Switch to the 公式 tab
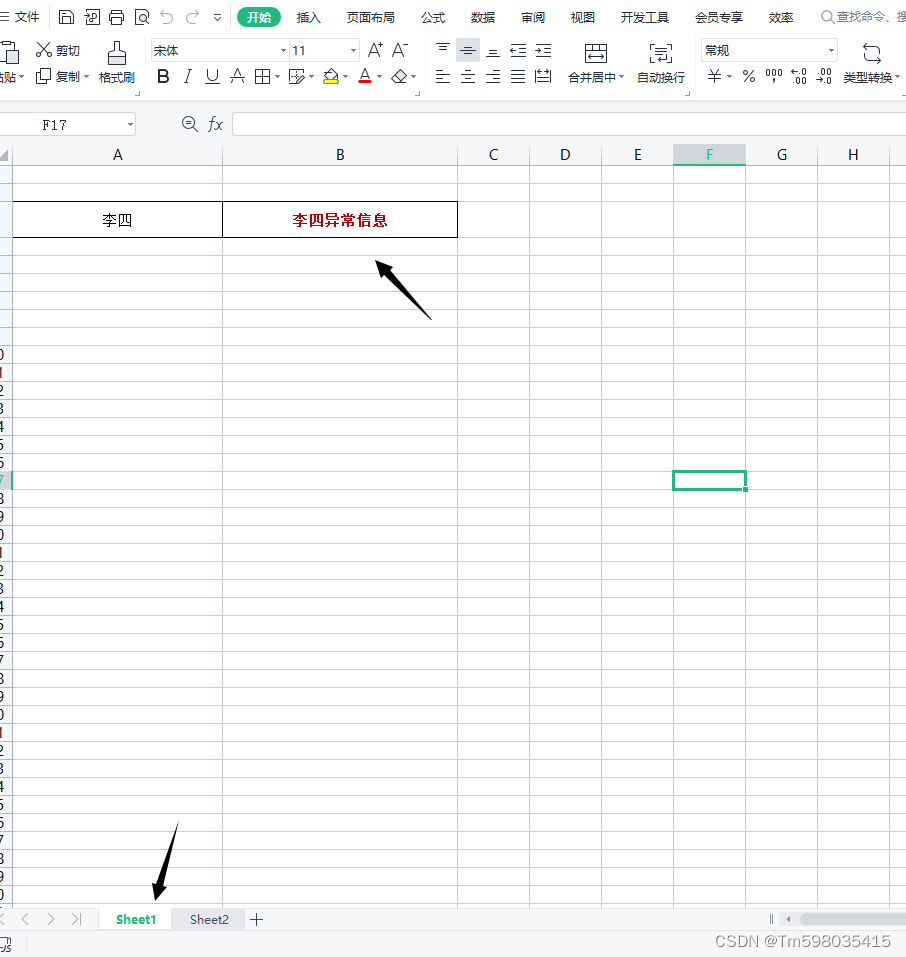This screenshot has width=906, height=957. click(x=433, y=17)
